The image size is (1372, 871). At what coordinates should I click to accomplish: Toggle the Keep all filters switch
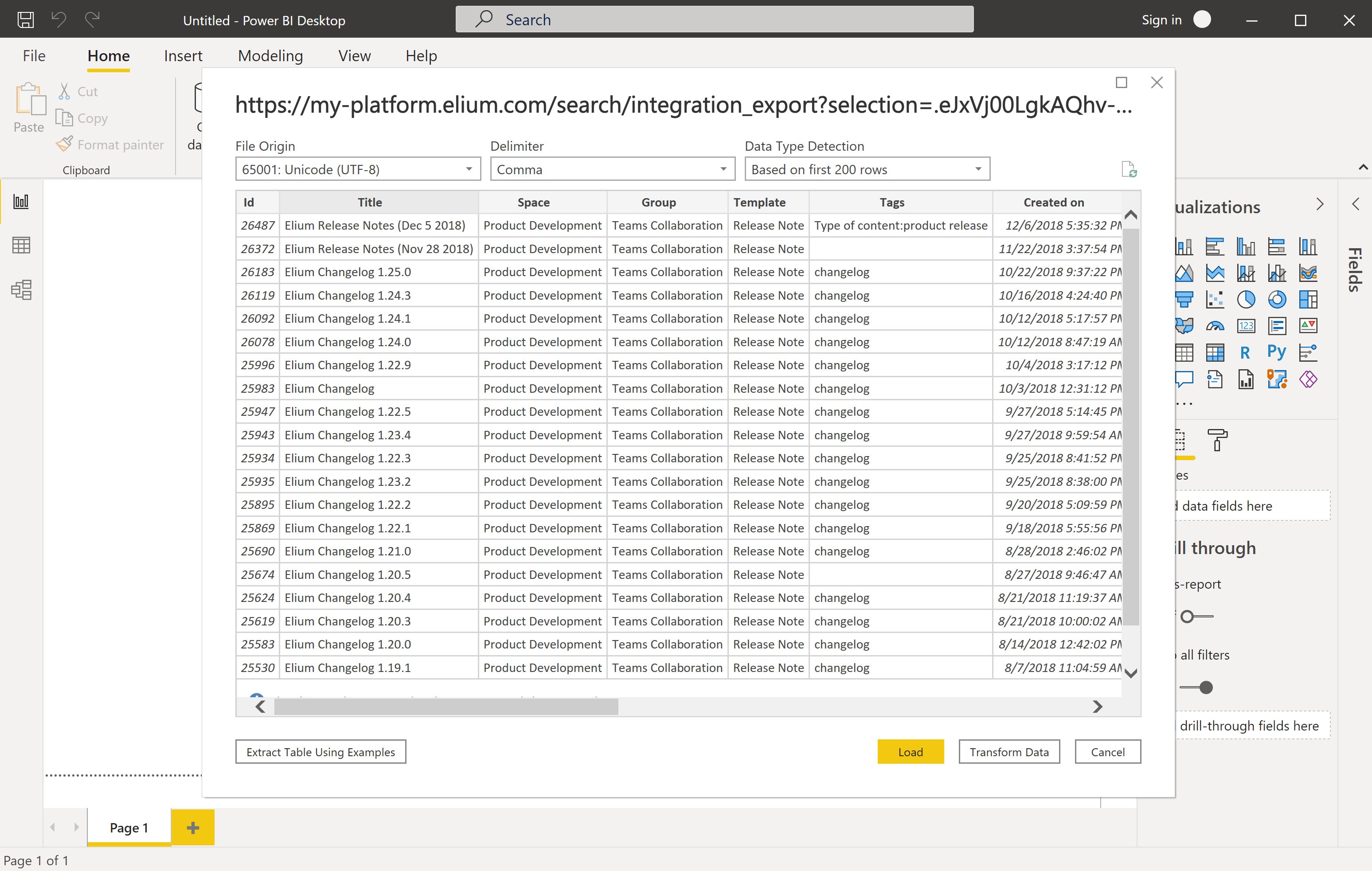(x=1196, y=687)
